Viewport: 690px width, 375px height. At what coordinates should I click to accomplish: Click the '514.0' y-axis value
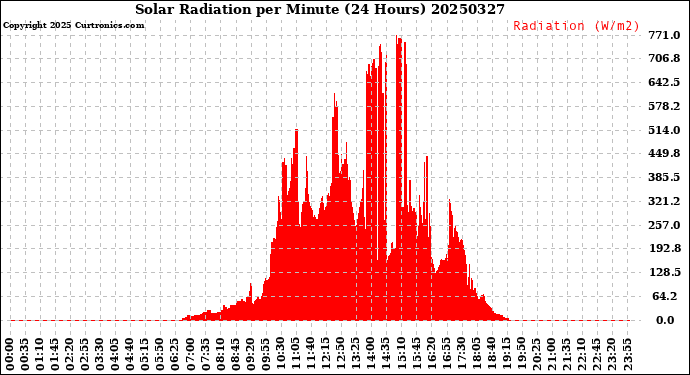coord(664,130)
